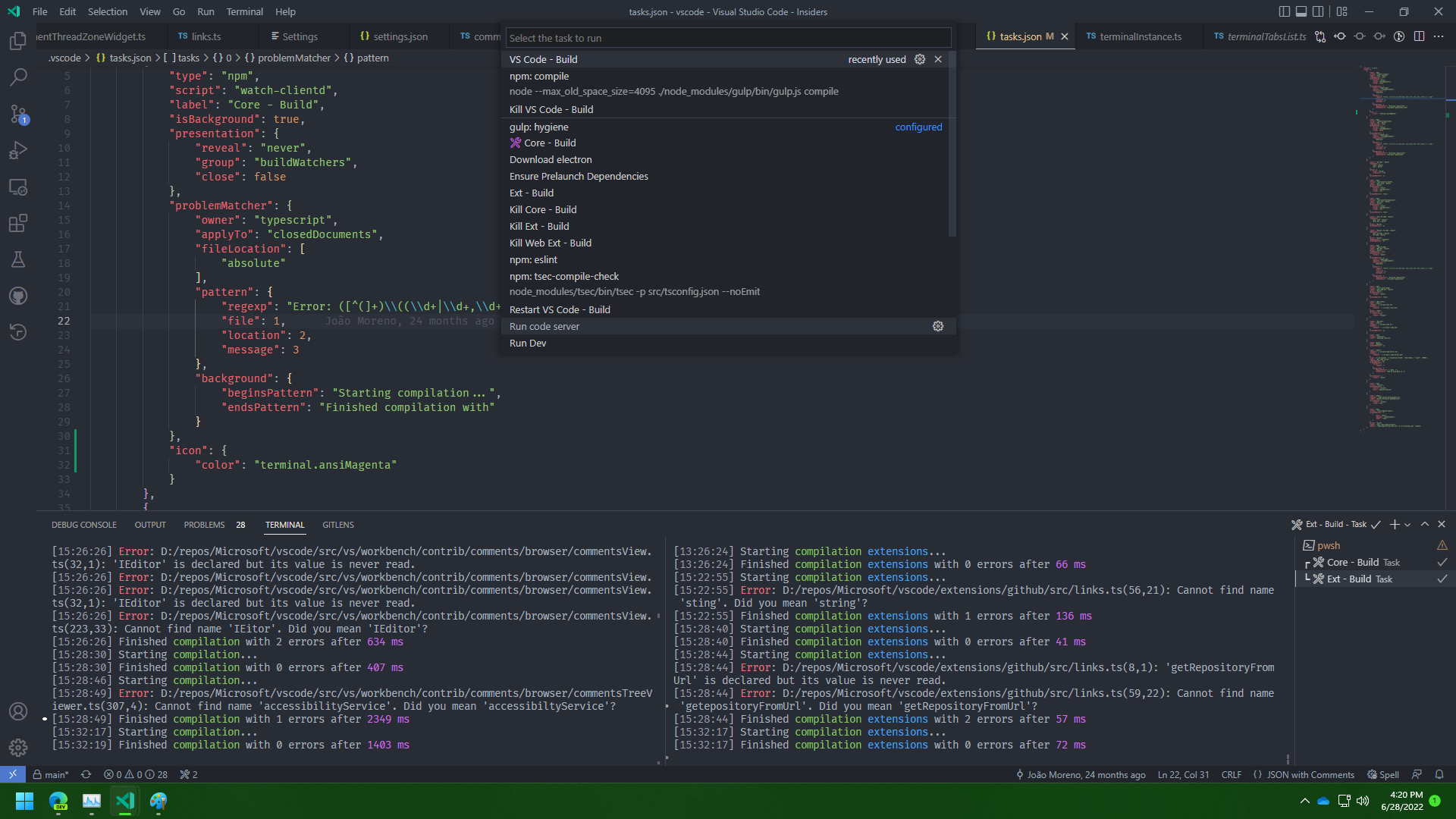
Task: Open the notifications bell in status bar
Action: [1439, 774]
